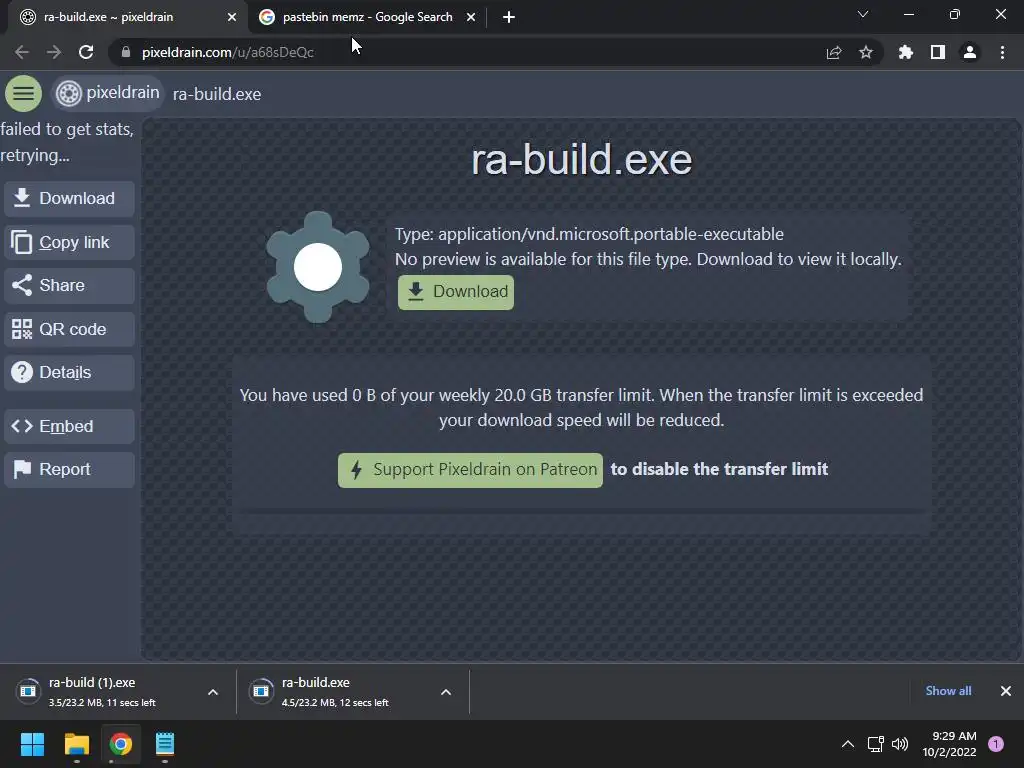Open the Windows Start menu

tap(32, 744)
